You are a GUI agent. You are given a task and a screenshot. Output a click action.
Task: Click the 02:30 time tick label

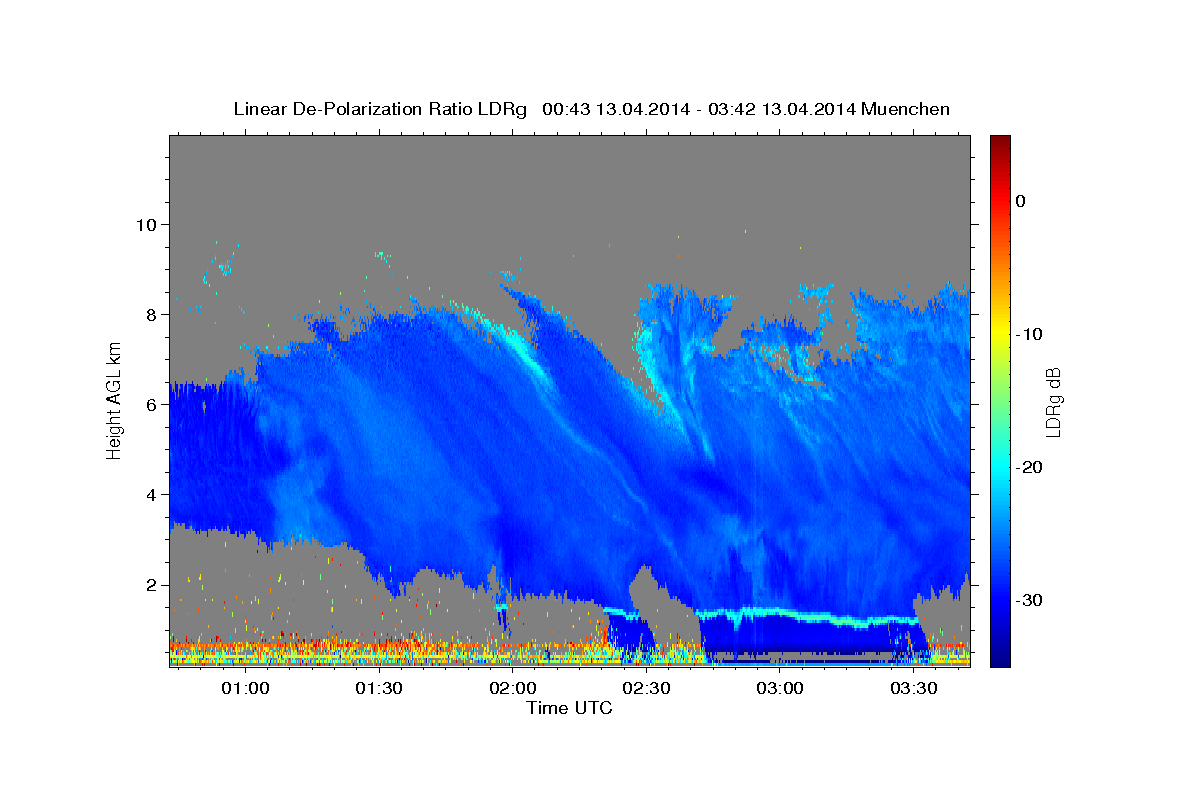coord(646,689)
